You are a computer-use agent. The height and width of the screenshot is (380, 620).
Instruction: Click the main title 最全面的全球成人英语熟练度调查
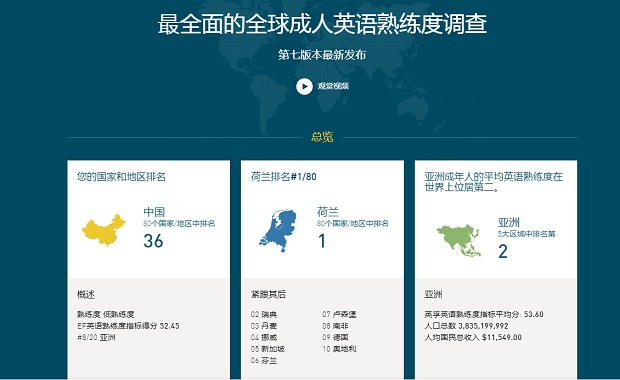pyautogui.click(x=322, y=24)
